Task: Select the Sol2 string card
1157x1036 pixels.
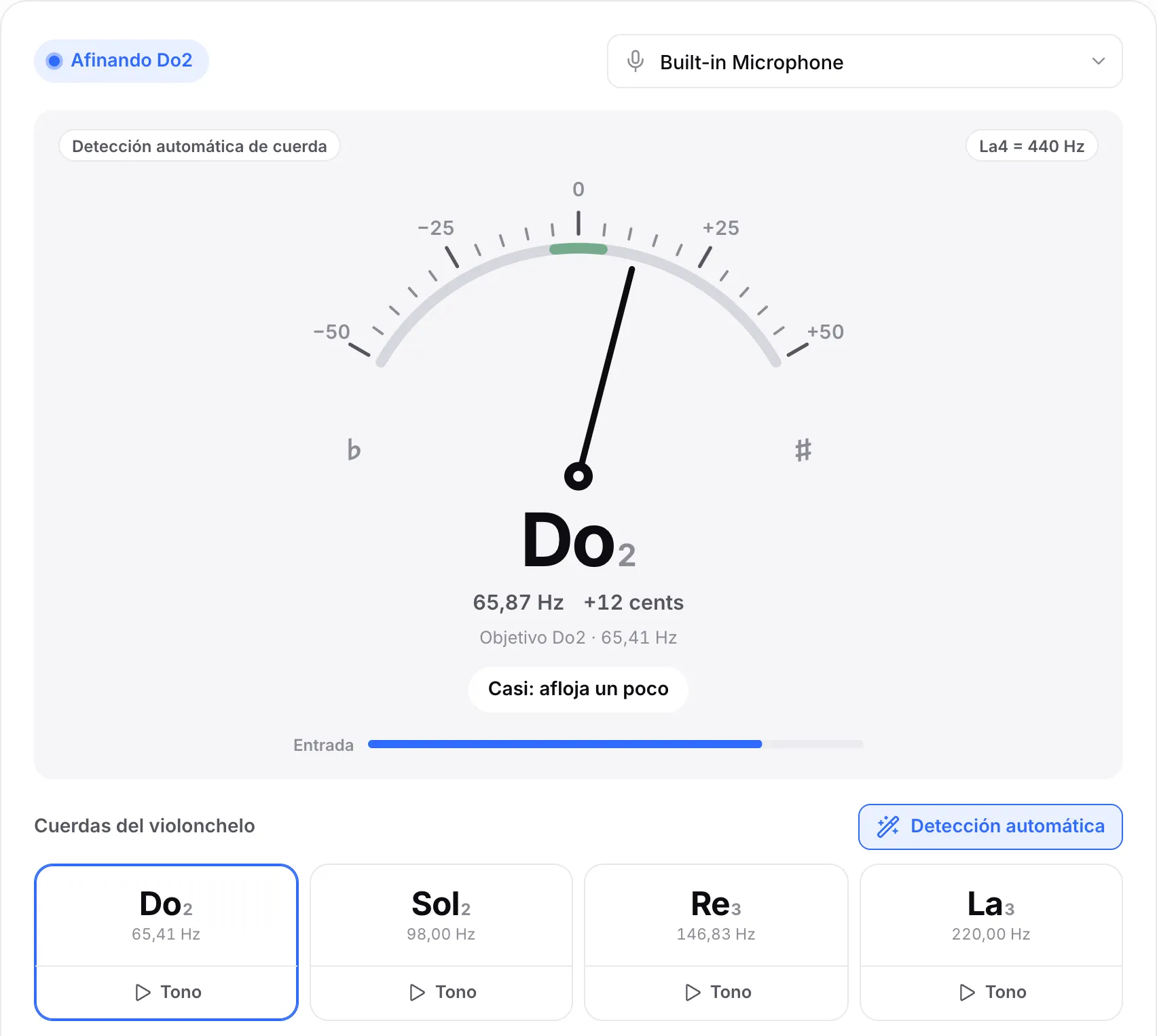Action: tap(441, 915)
